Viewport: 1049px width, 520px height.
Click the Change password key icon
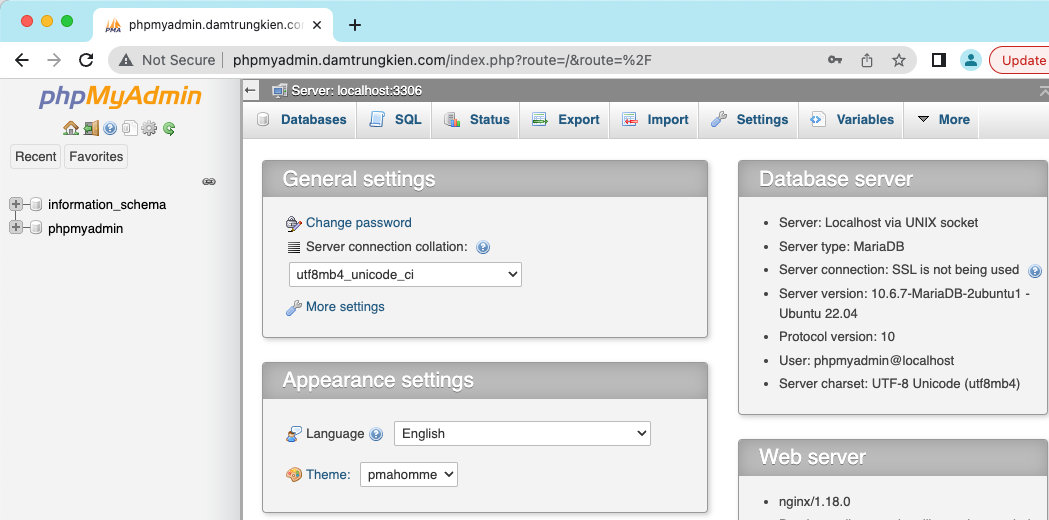294,224
